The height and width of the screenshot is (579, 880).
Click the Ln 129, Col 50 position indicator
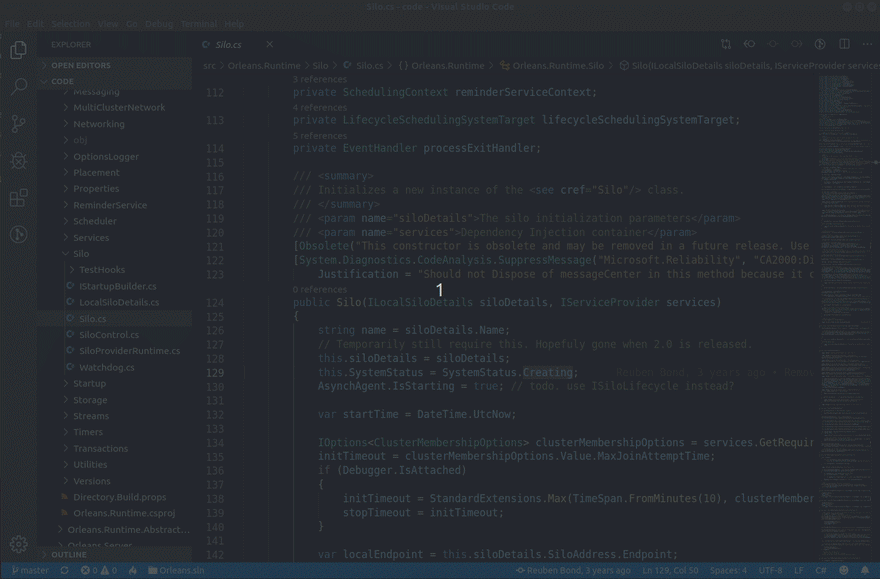[670, 571]
